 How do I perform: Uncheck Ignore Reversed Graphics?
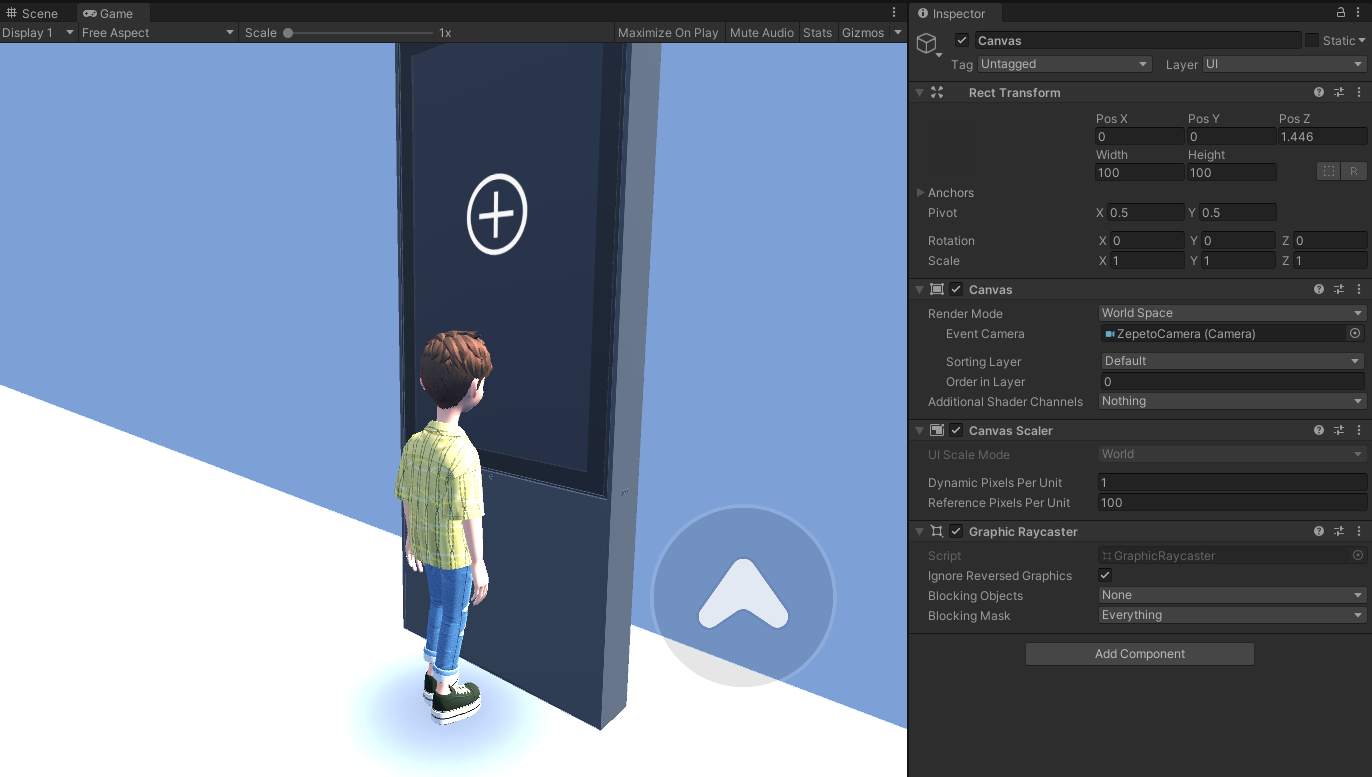click(x=1104, y=575)
